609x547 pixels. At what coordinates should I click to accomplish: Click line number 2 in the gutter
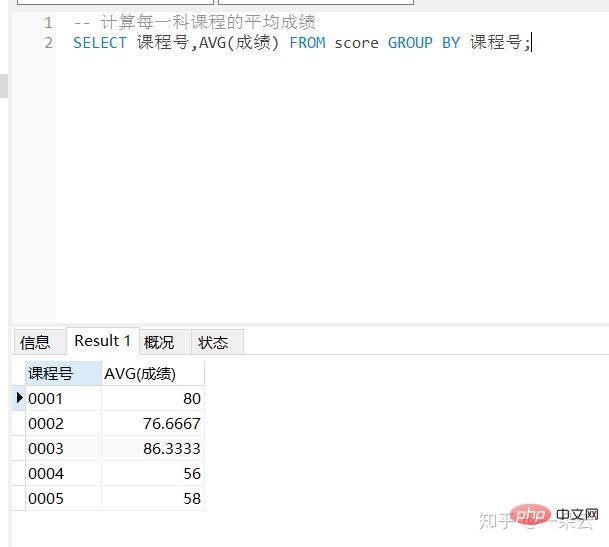click(x=48, y=43)
